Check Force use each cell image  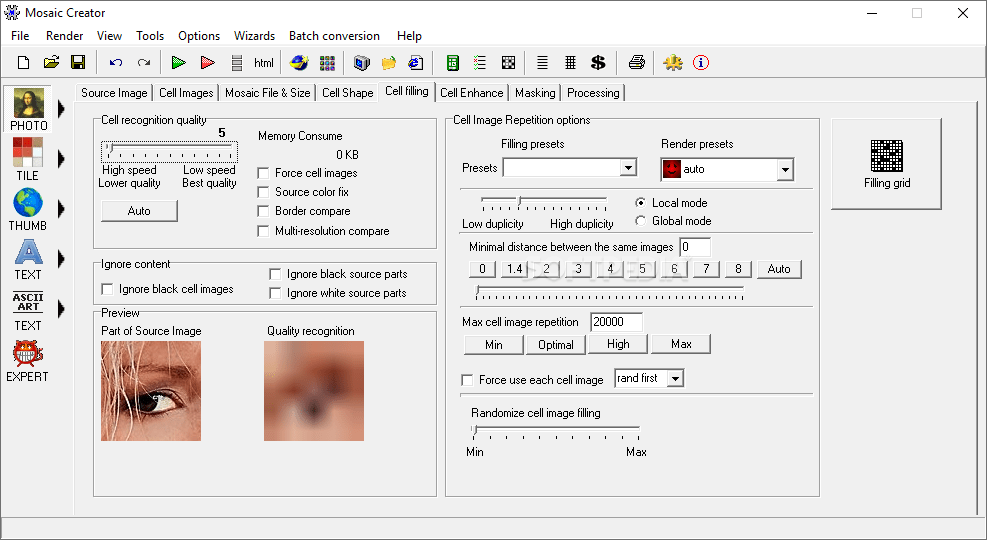pyautogui.click(x=467, y=380)
